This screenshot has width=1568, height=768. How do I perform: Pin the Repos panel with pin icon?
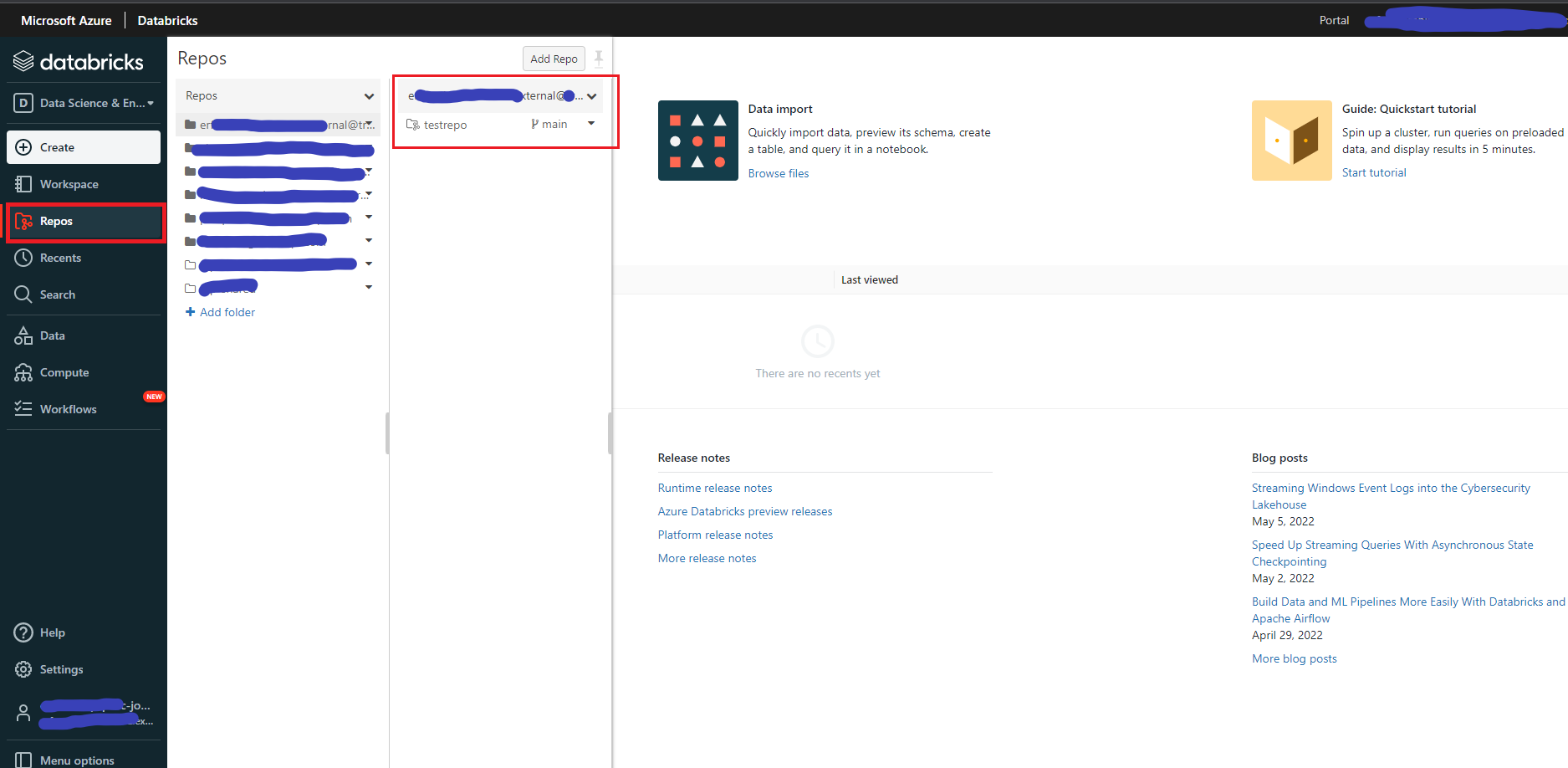[x=599, y=59]
